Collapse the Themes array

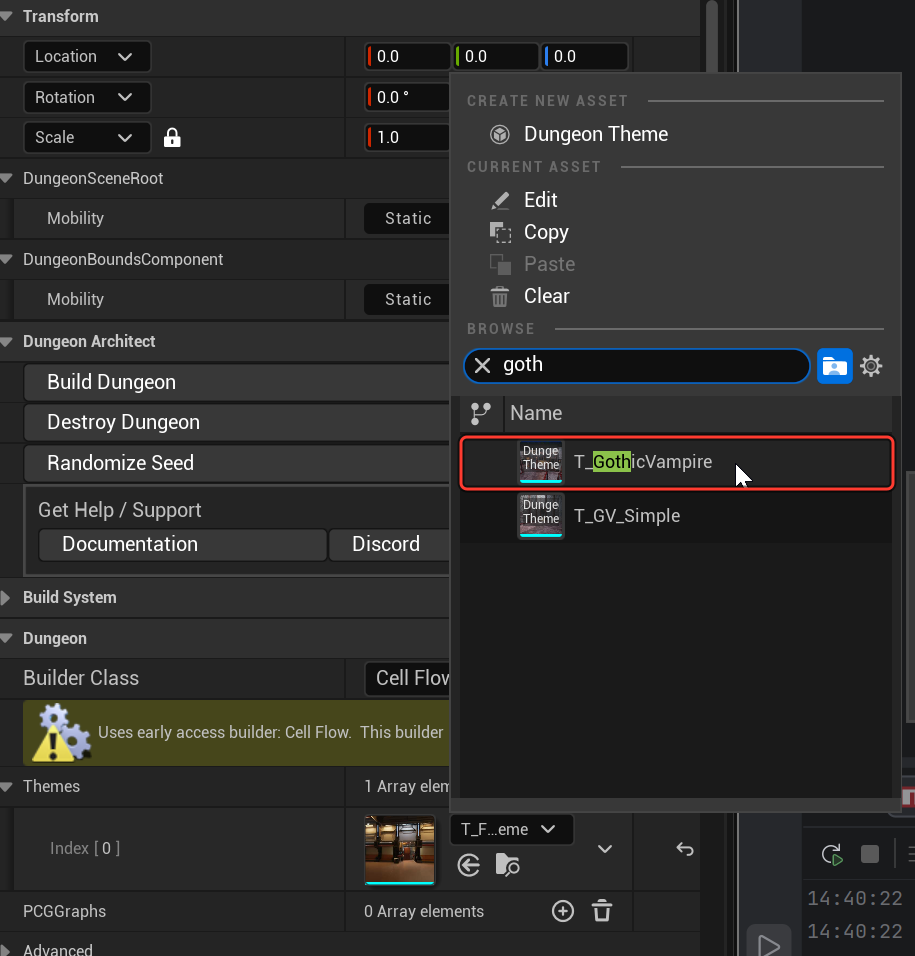[x=7, y=787]
